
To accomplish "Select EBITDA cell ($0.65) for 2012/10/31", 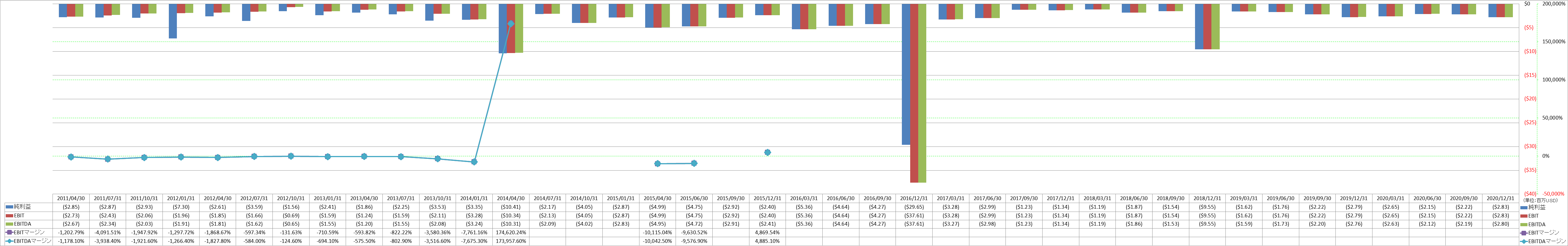I will click(x=291, y=224).
